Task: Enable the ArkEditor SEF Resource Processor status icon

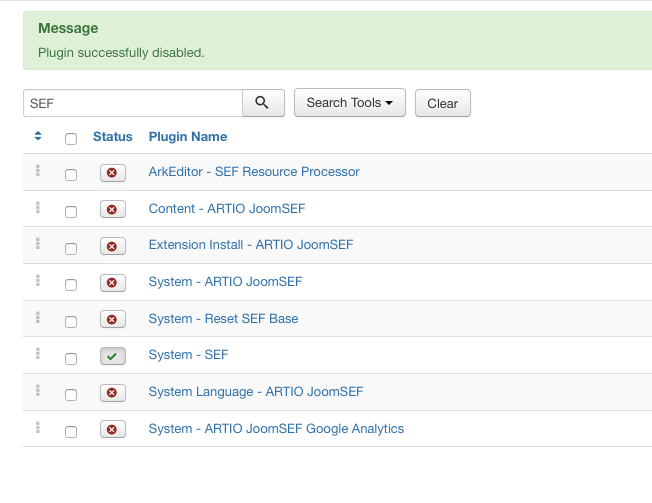Action: (x=113, y=173)
